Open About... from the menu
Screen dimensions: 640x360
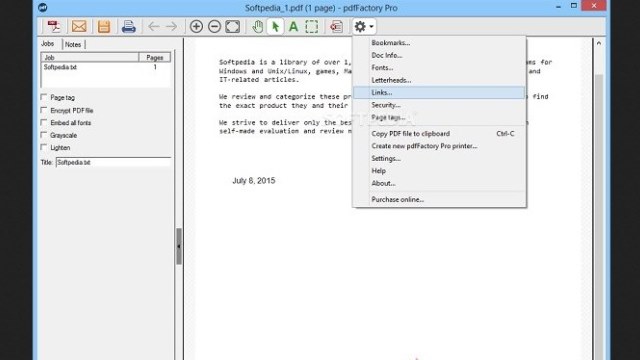pos(439,183)
